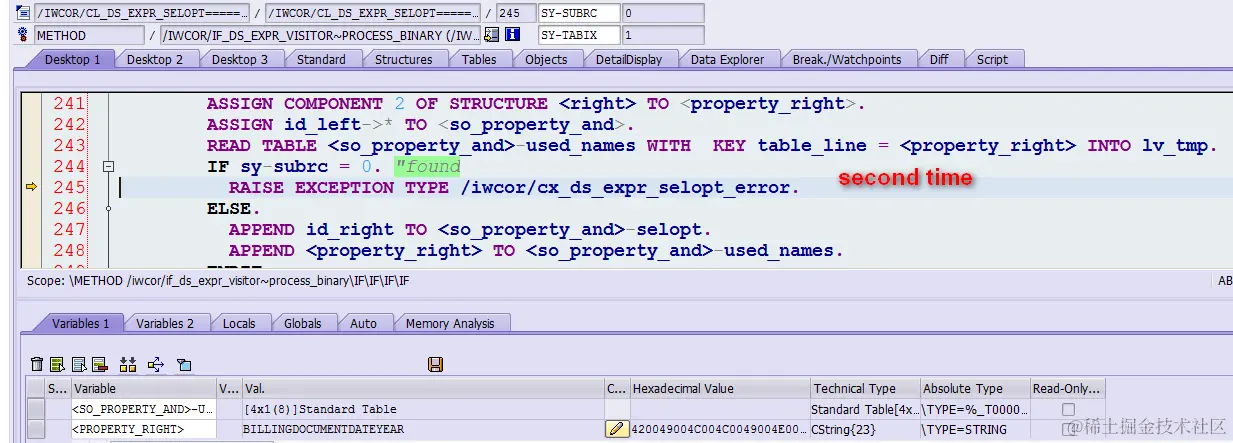Click the method icon beside METHOD field
The image size is (1233, 443).
pyautogui.click(x=23, y=35)
